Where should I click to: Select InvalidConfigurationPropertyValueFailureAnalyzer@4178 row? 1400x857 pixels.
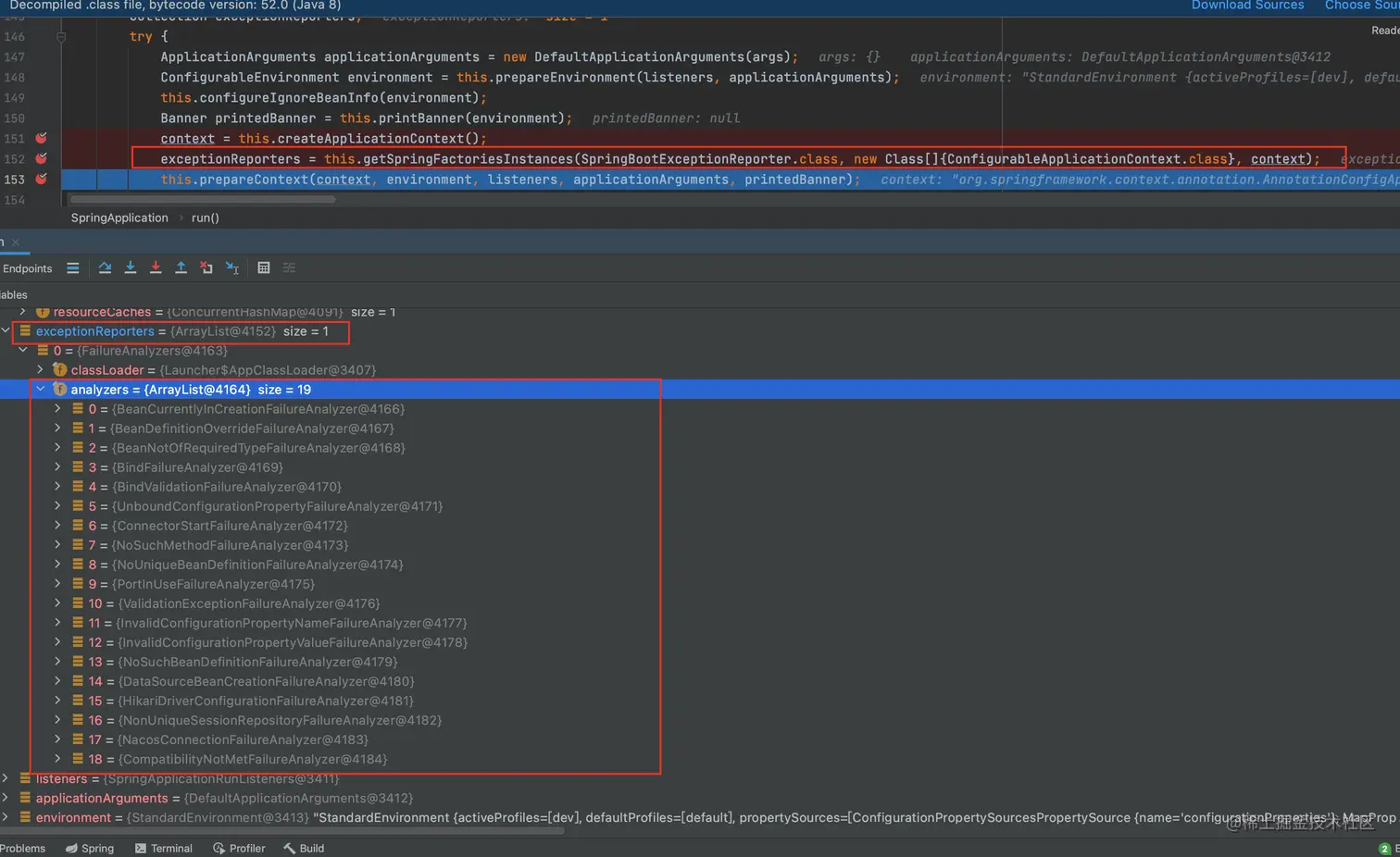click(700, 641)
